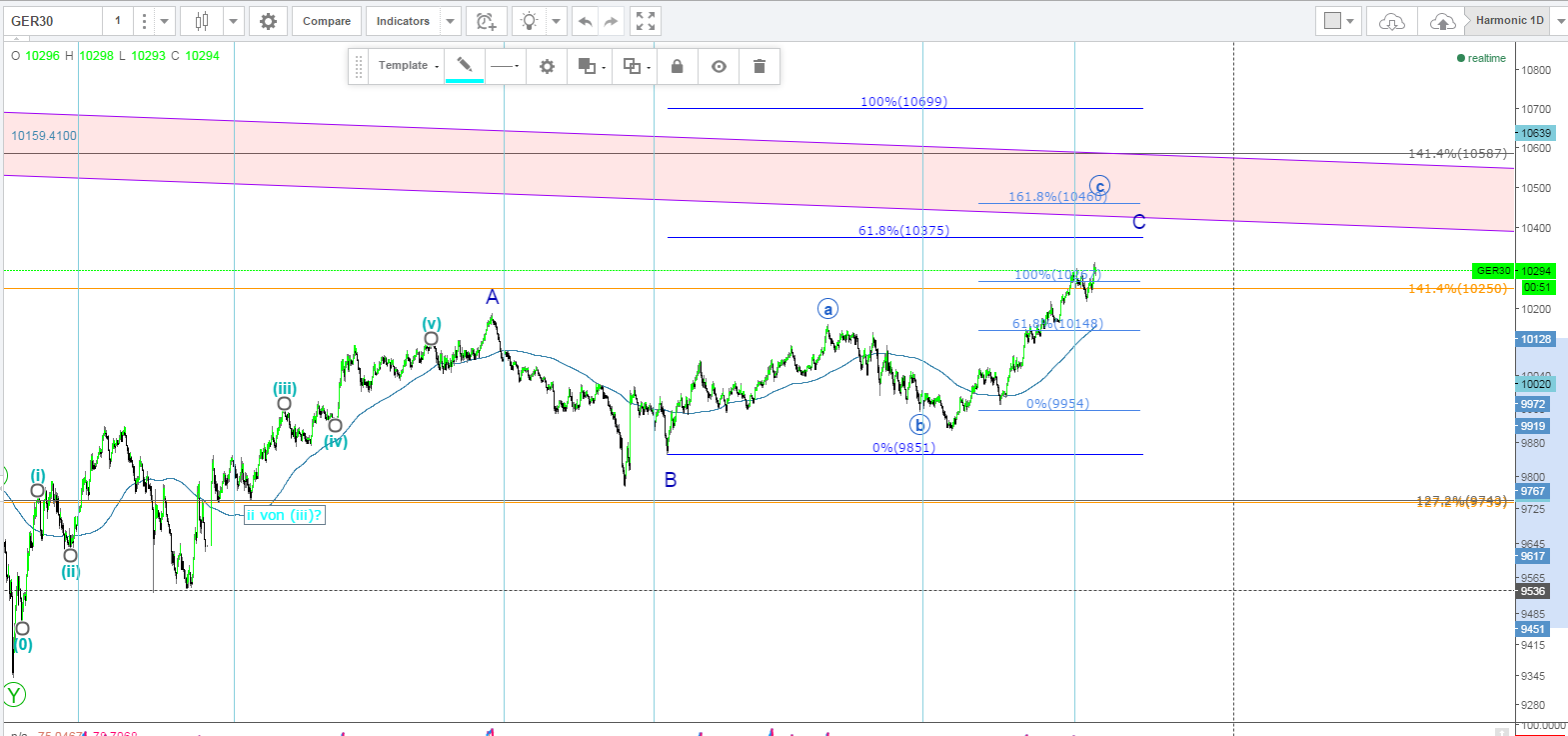1568x736 pixels.
Task: Click the load chart cloud download icon
Action: (1391, 21)
